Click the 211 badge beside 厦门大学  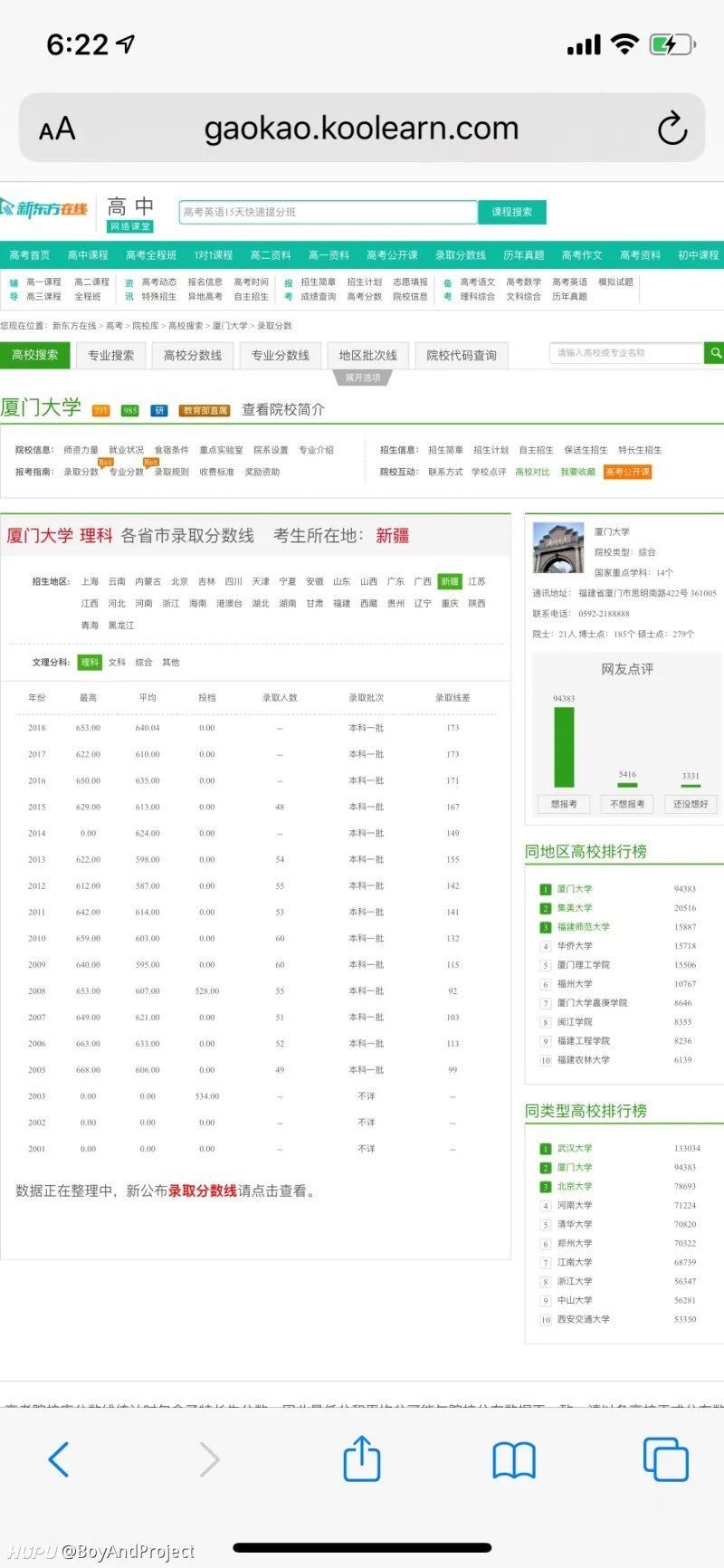(101, 410)
